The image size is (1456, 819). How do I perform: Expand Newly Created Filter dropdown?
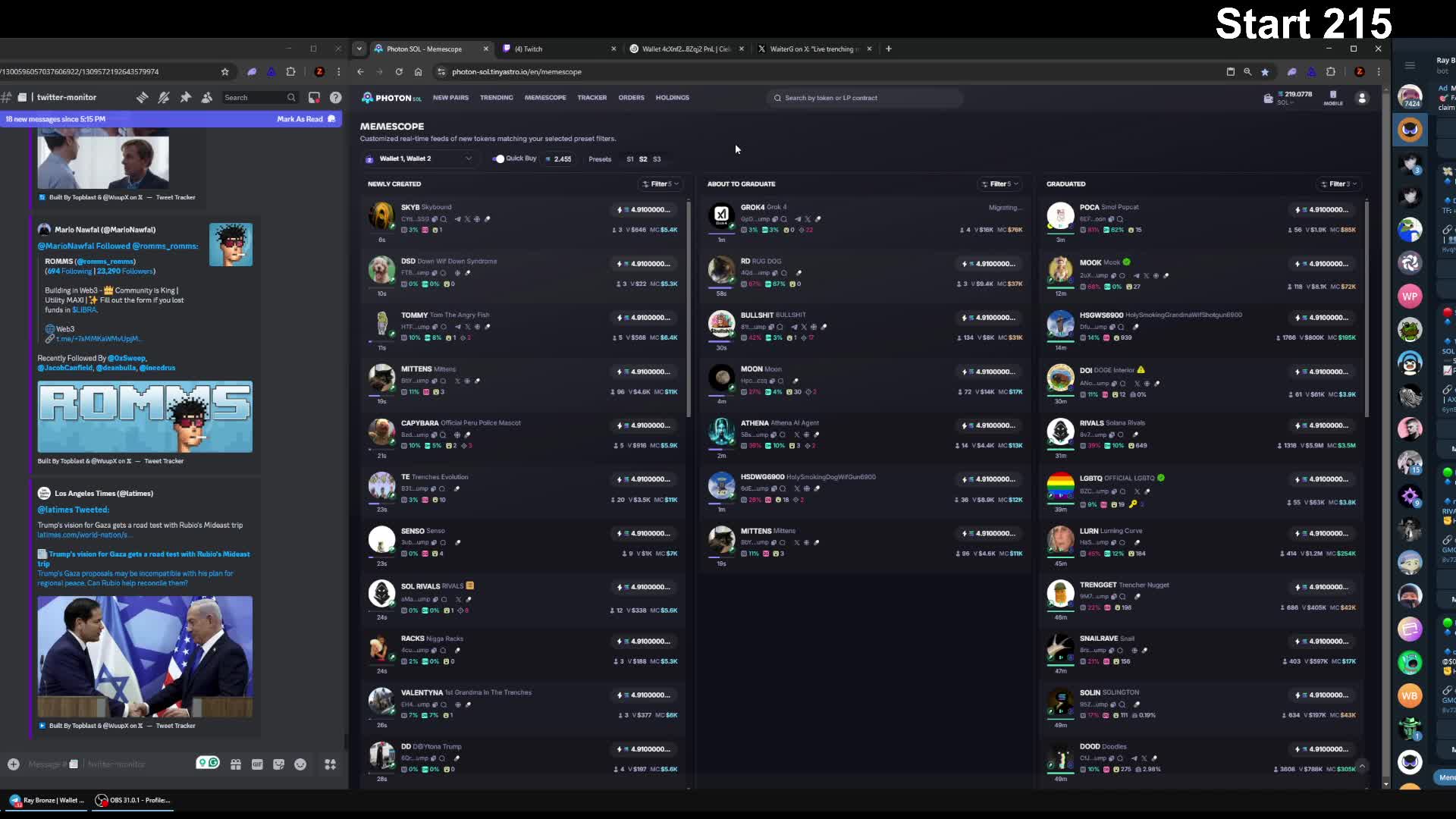click(x=661, y=184)
